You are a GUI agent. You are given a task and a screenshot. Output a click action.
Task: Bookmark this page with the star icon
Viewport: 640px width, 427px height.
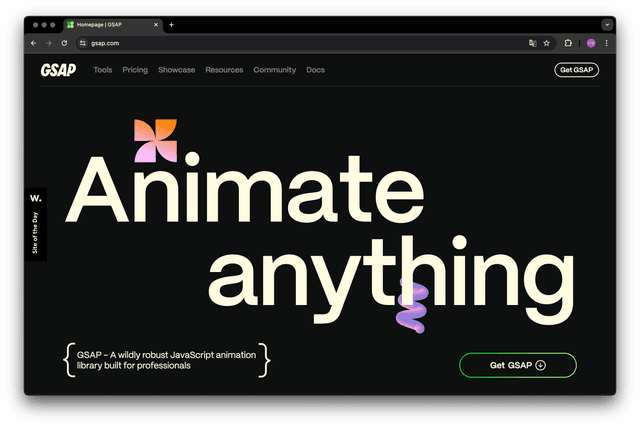[547, 43]
